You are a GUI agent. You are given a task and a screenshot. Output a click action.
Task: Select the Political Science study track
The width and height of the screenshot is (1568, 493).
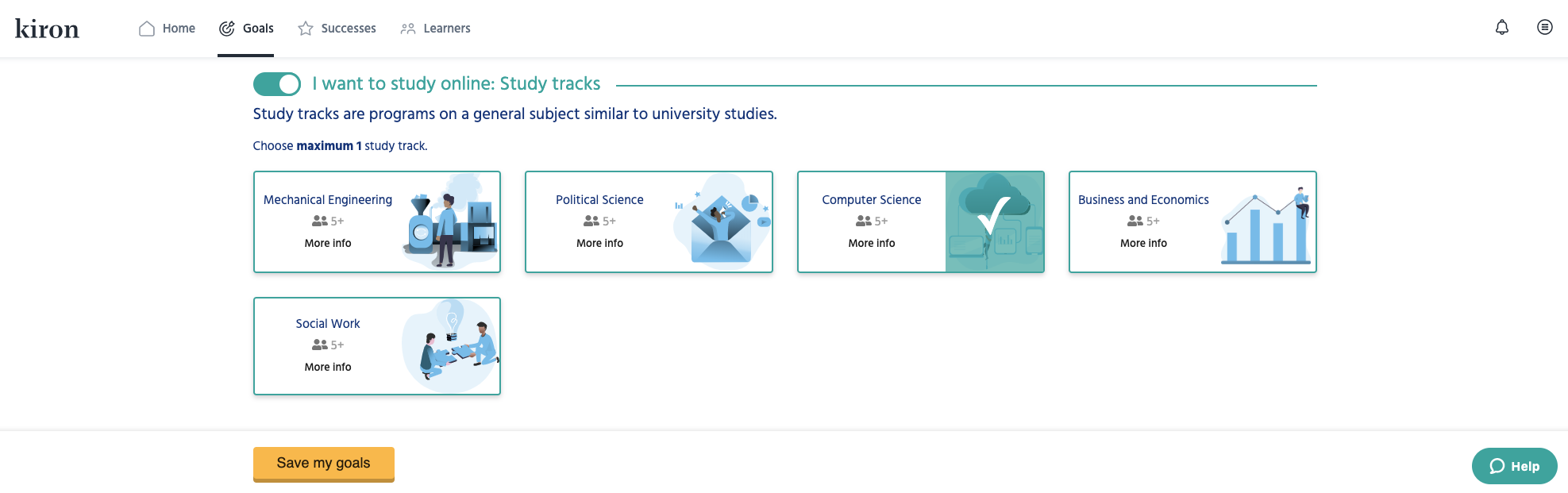[x=649, y=221]
